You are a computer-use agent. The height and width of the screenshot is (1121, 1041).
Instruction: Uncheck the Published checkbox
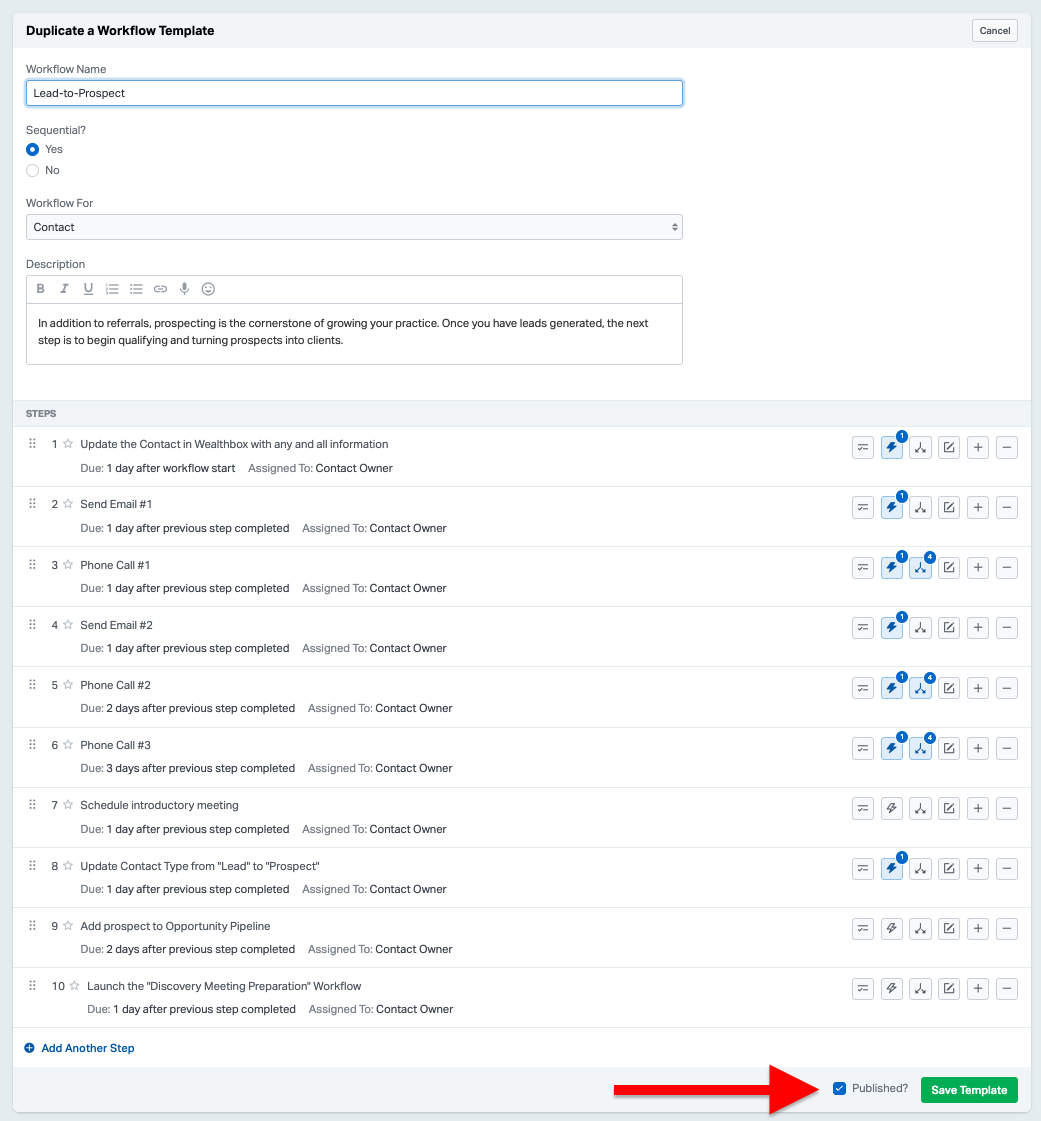[839, 1088]
